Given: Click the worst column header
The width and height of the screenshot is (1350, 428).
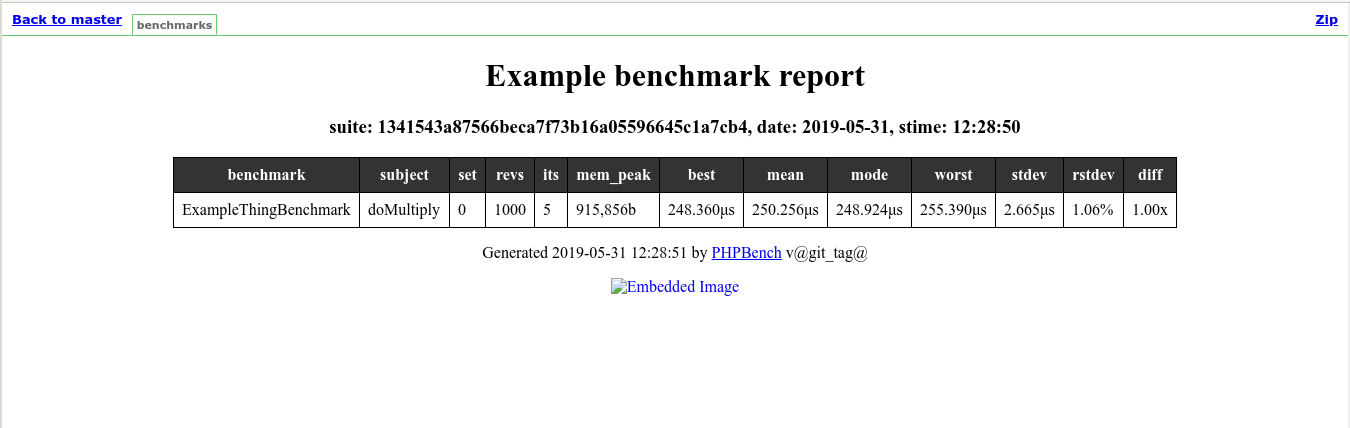Looking at the screenshot, I should pyautogui.click(x=953, y=175).
